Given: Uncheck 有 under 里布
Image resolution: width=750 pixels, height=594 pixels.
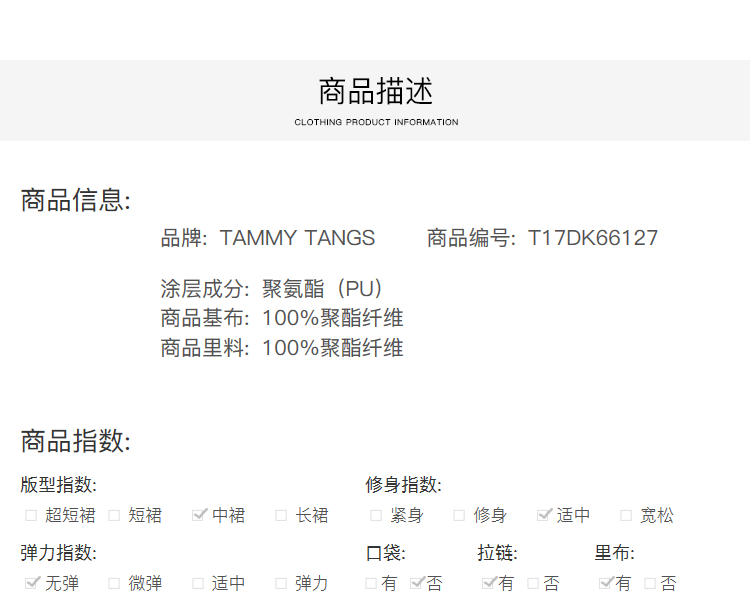Looking at the screenshot, I should pyautogui.click(x=605, y=583).
